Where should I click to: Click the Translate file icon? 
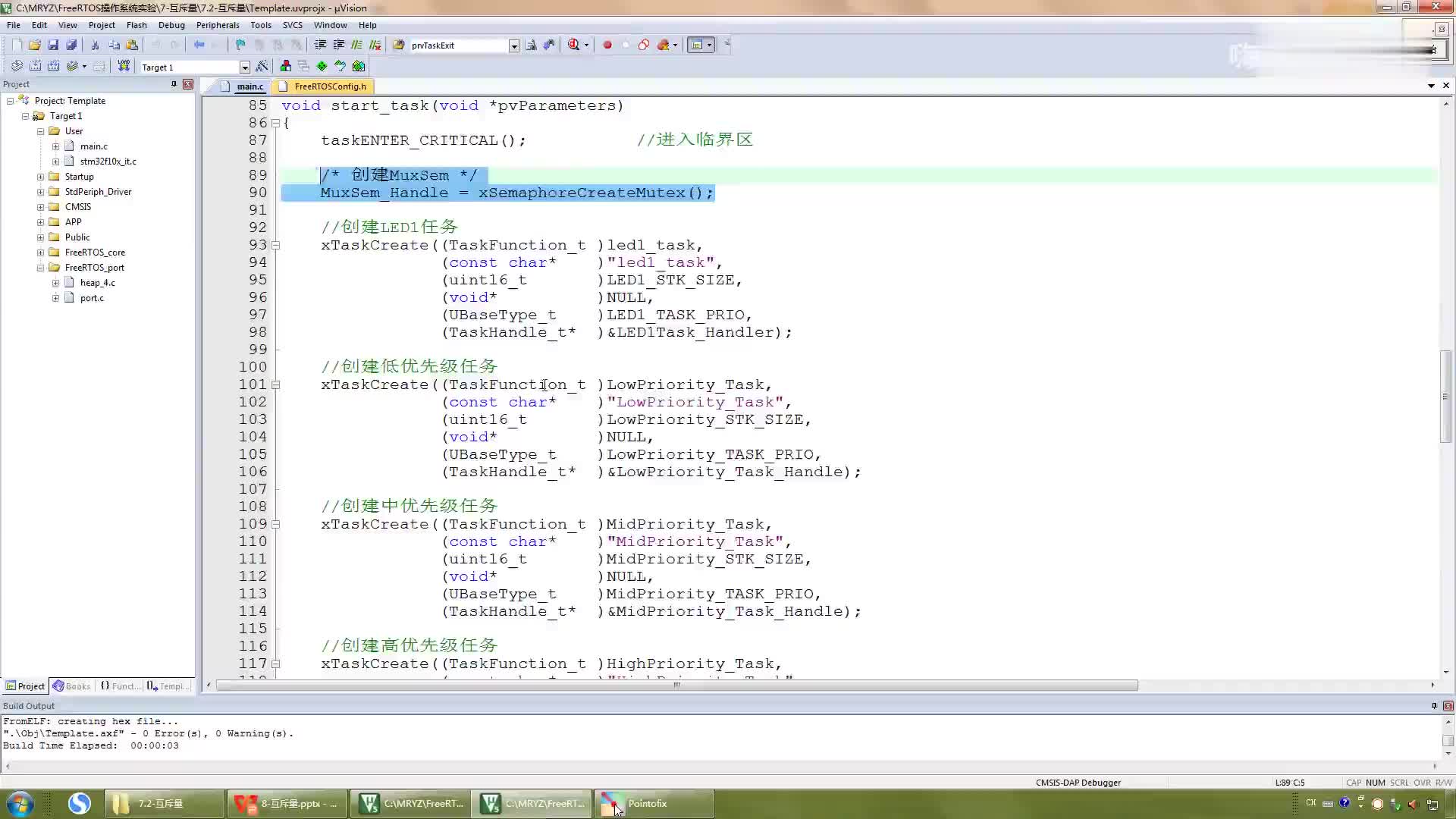tap(17, 66)
